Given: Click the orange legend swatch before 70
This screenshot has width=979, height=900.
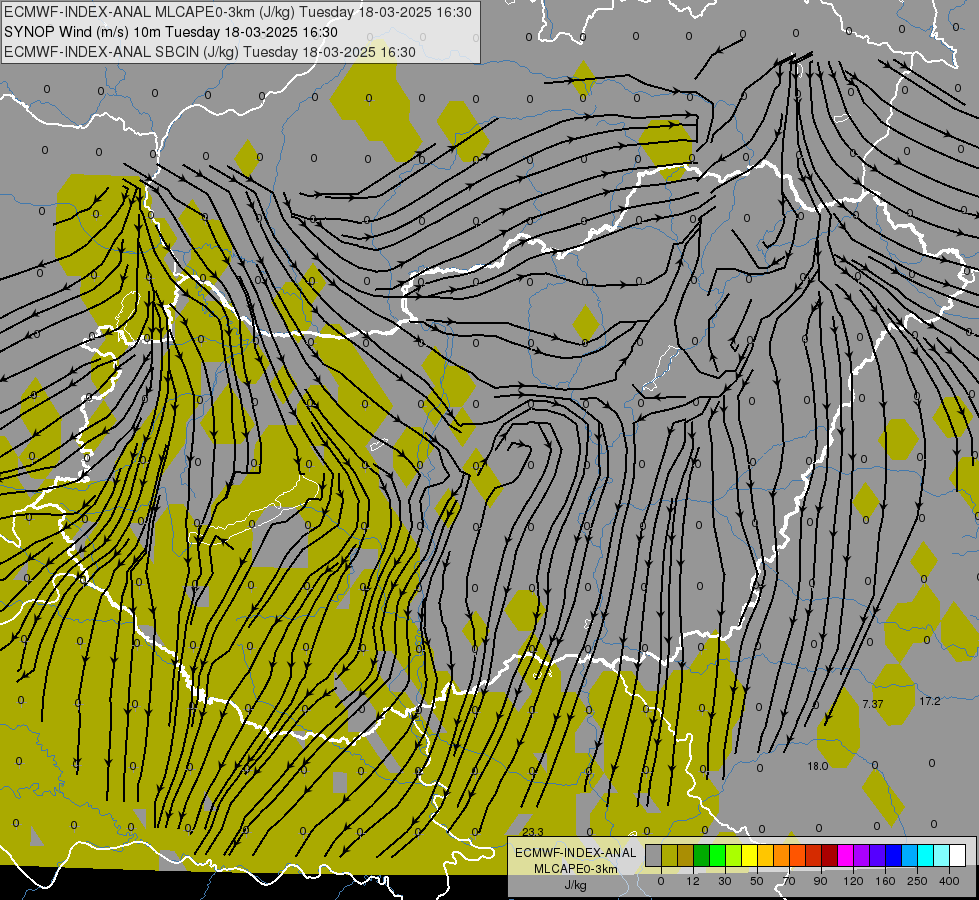Looking at the screenshot, I should 782,855.
